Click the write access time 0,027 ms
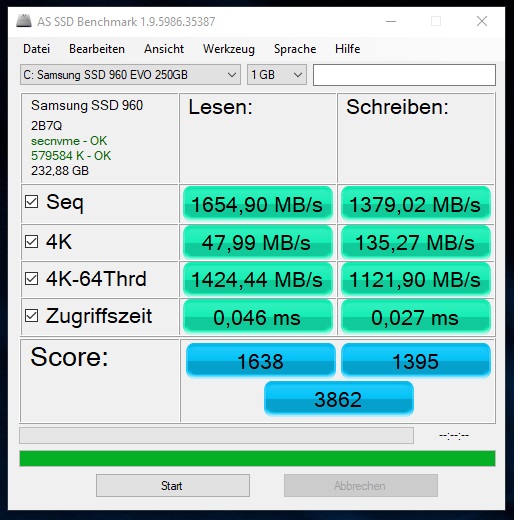514x520 pixels. (416, 317)
